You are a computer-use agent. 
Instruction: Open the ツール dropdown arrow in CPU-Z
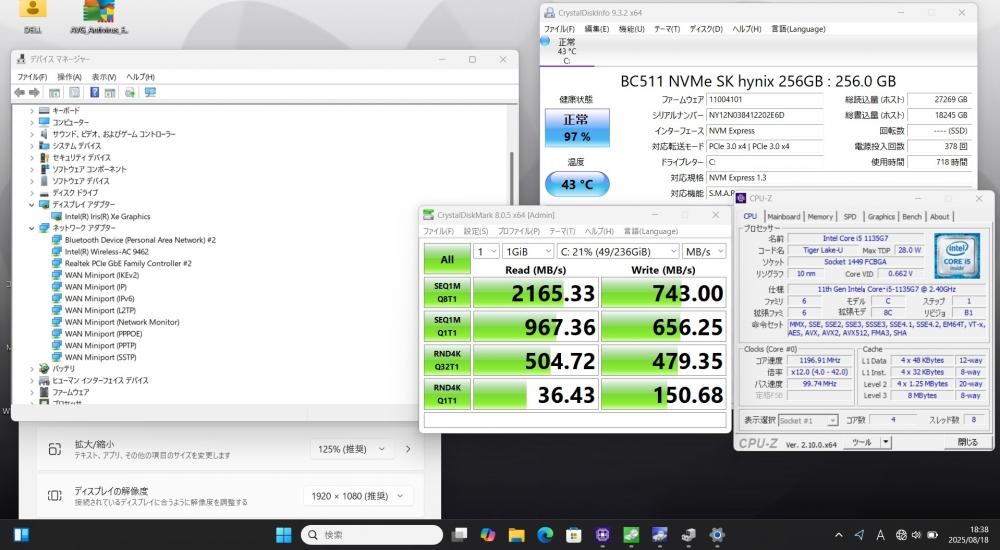pos(885,442)
